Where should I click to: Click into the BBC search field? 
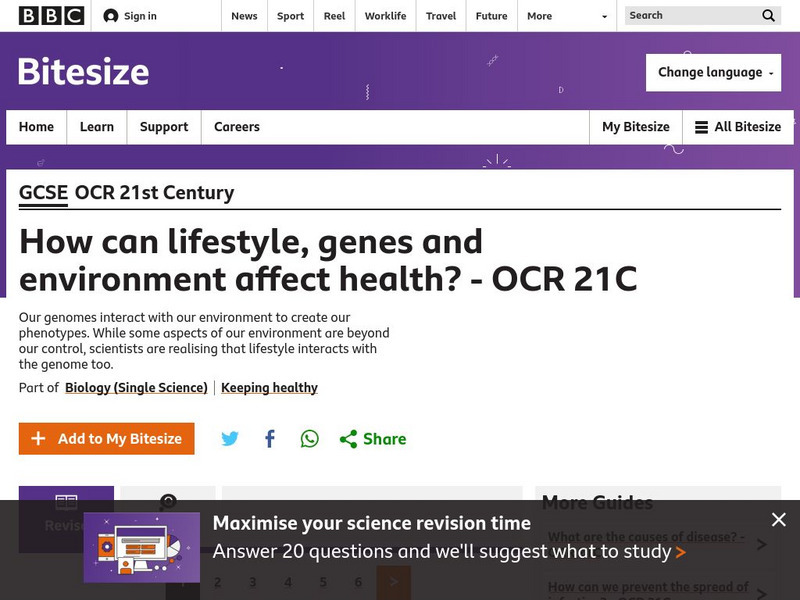(690, 16)
